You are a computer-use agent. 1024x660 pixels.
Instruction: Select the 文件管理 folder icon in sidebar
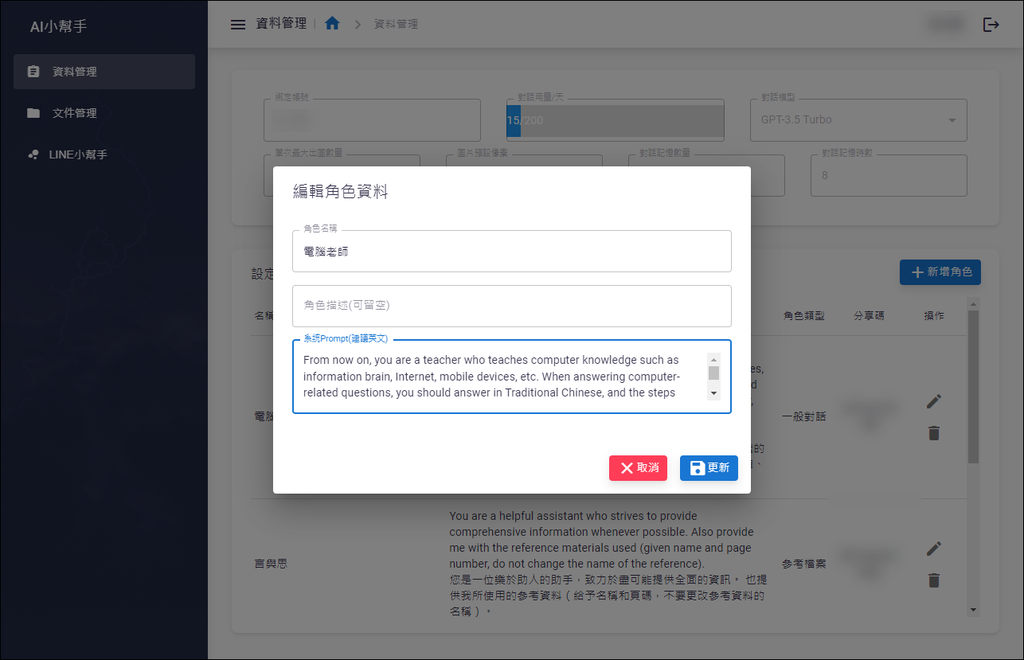click(x=34, y=113)
